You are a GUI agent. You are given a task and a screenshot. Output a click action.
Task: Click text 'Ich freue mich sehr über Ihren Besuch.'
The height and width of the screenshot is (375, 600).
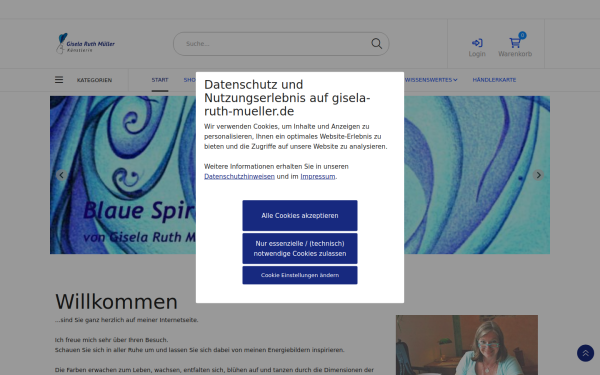coord(111,340)
